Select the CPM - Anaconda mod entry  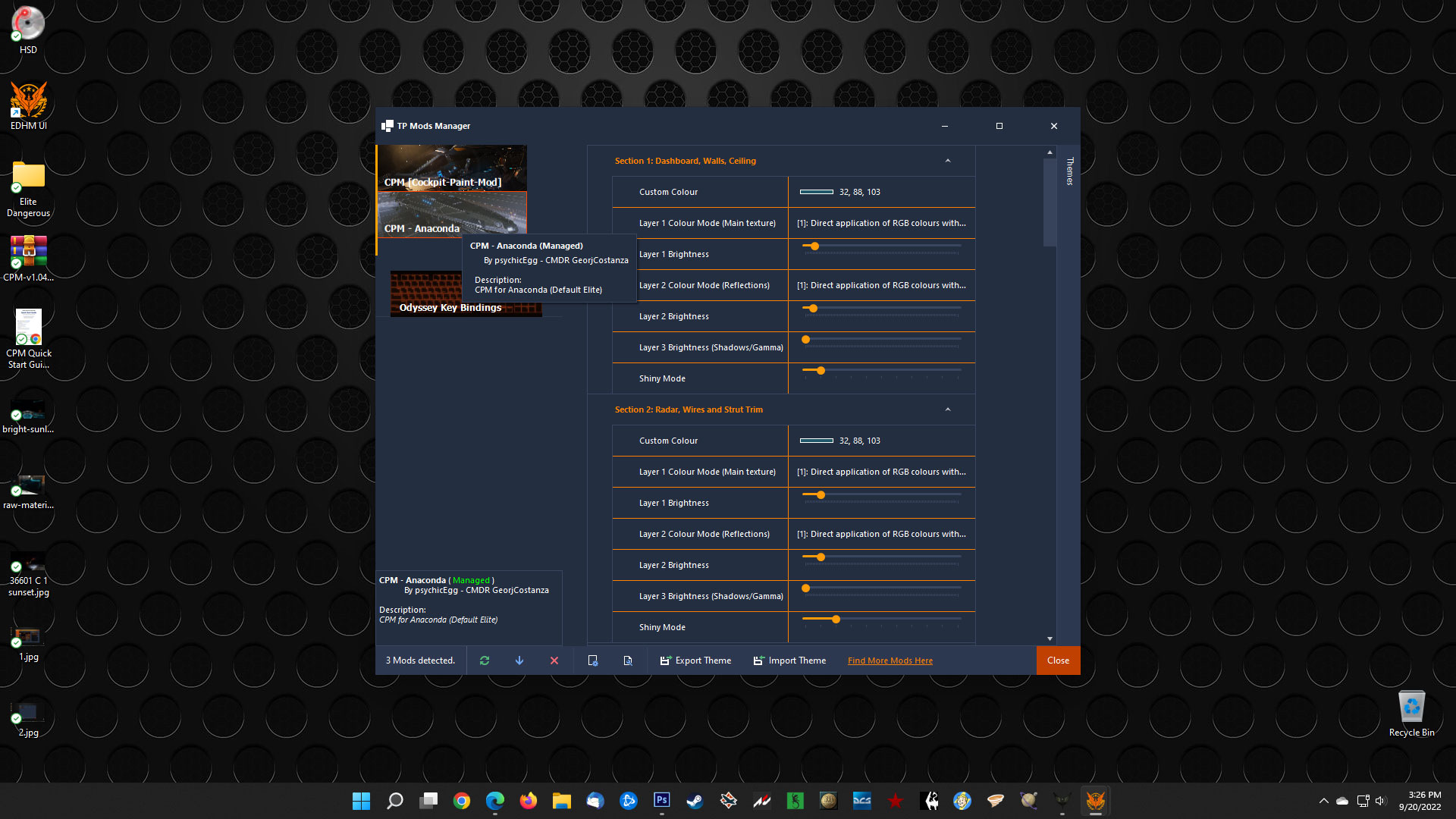452,215
